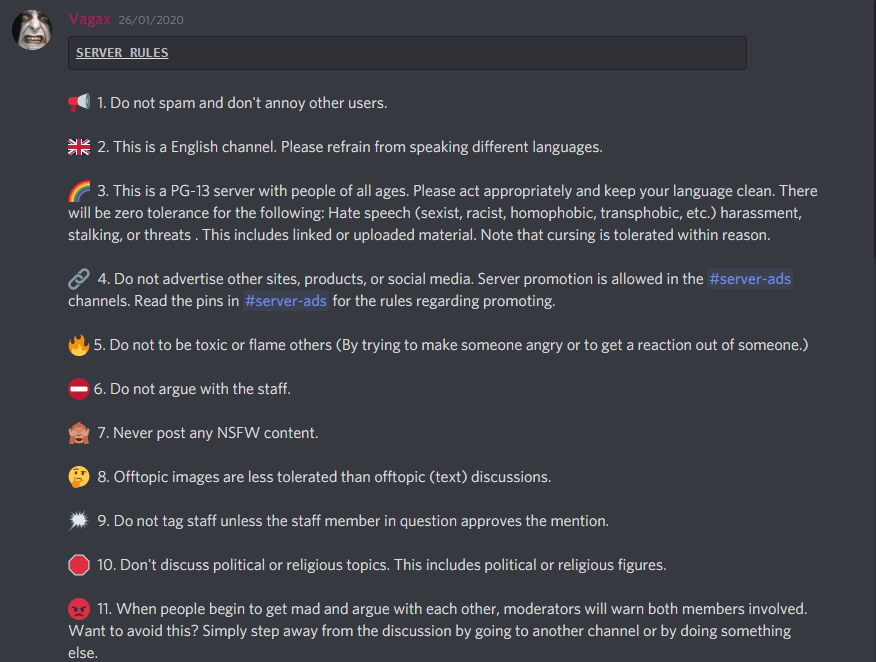
Task: Click the collision burst emoji beside rule 9
Action: [79, 521]
